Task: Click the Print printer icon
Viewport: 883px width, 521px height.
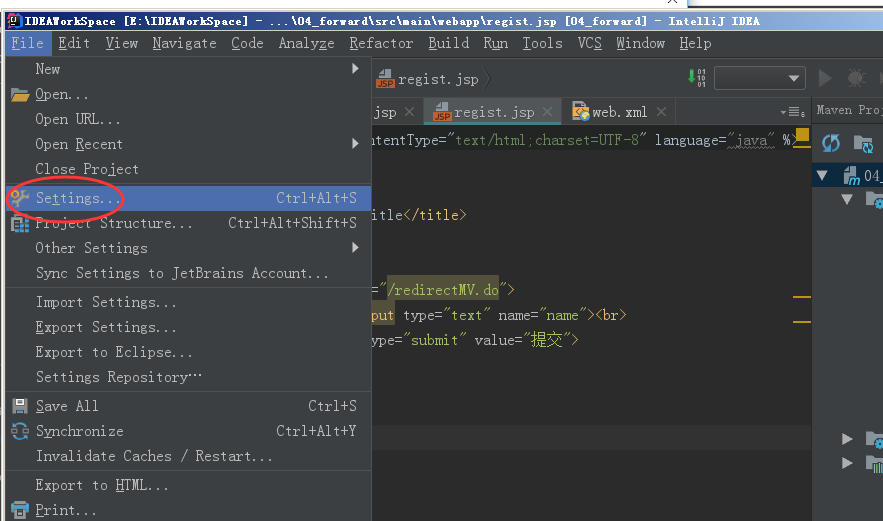Action: pos(20,510)
